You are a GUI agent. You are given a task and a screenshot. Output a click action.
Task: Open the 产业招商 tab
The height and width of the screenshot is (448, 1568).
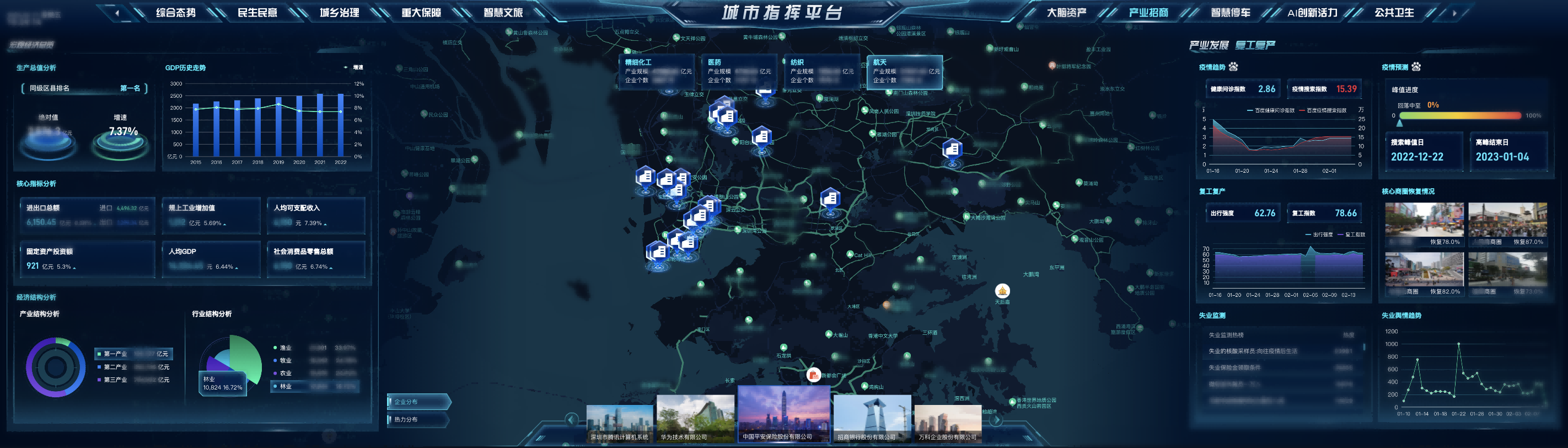tap(1148, 12)
